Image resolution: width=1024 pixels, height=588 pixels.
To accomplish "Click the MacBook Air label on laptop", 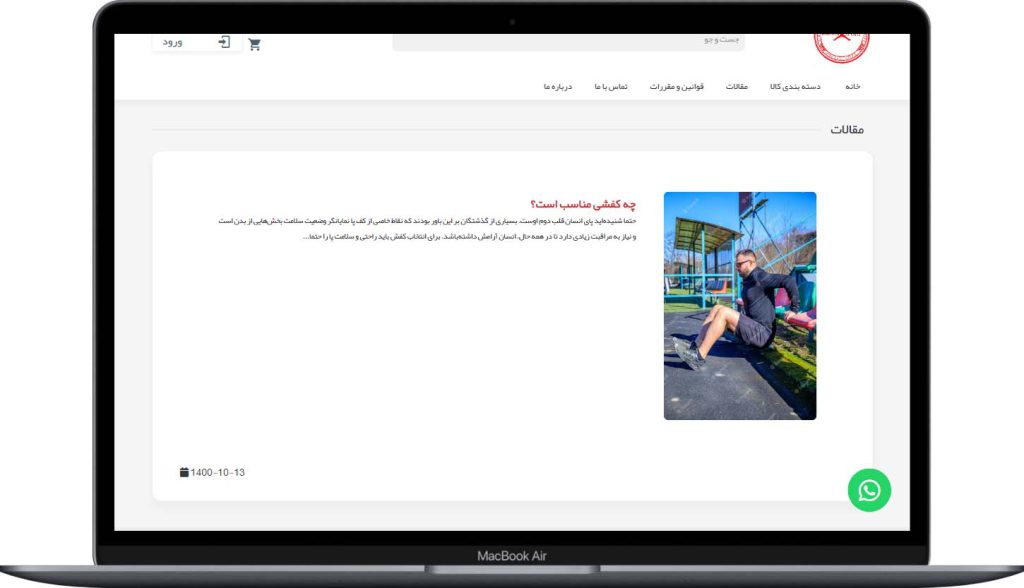I will pyautogui.click(x=512, y=556).
